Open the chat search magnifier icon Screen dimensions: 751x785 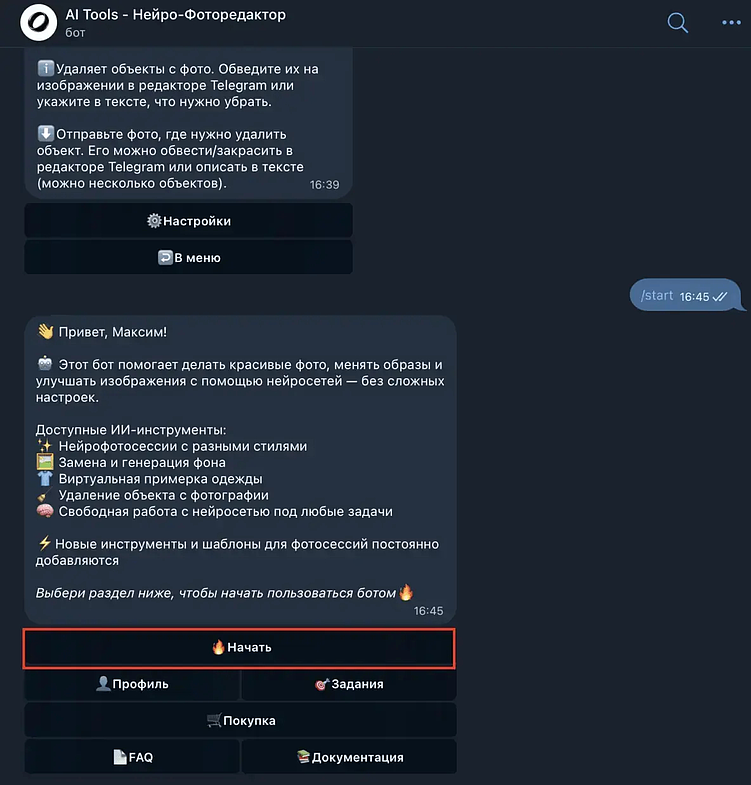pos(677,23)
